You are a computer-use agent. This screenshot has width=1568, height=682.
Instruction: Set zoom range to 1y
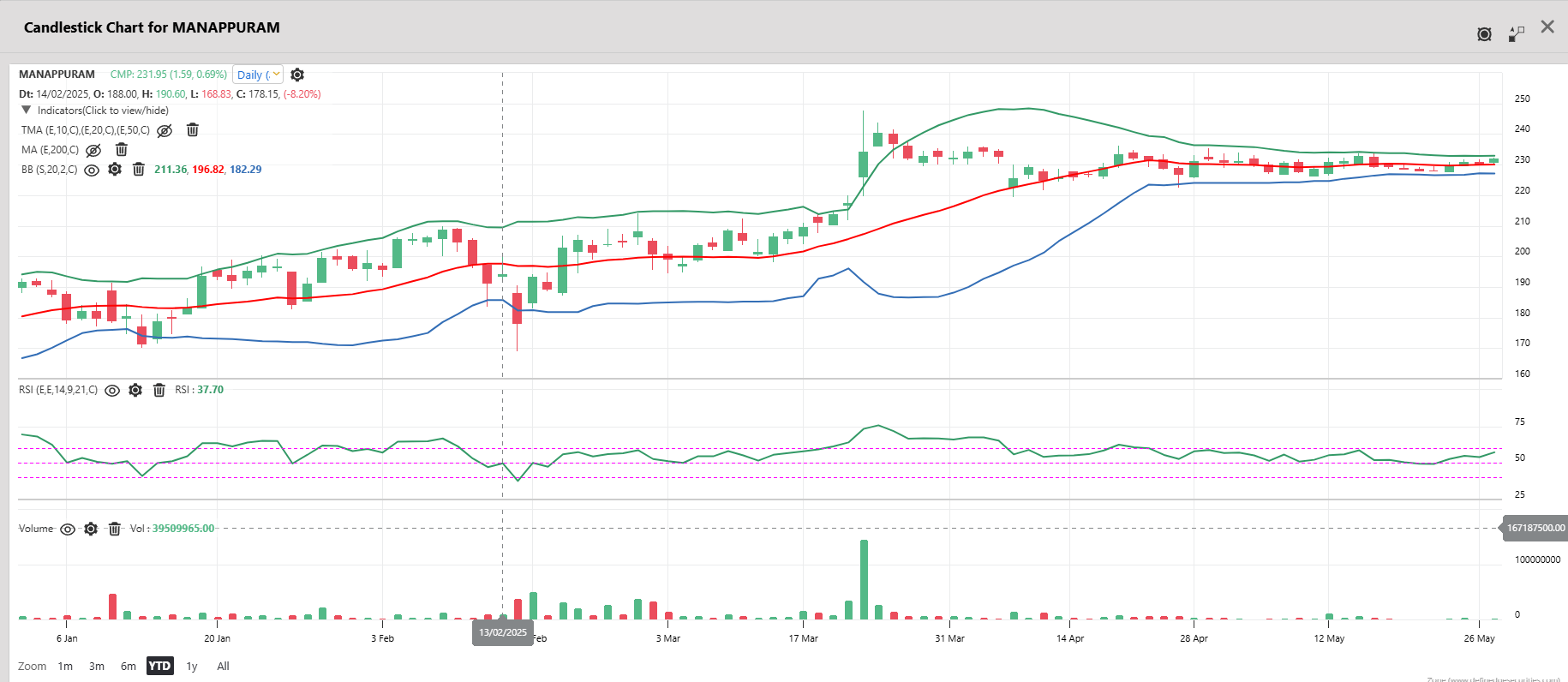[x=192, y=666]
